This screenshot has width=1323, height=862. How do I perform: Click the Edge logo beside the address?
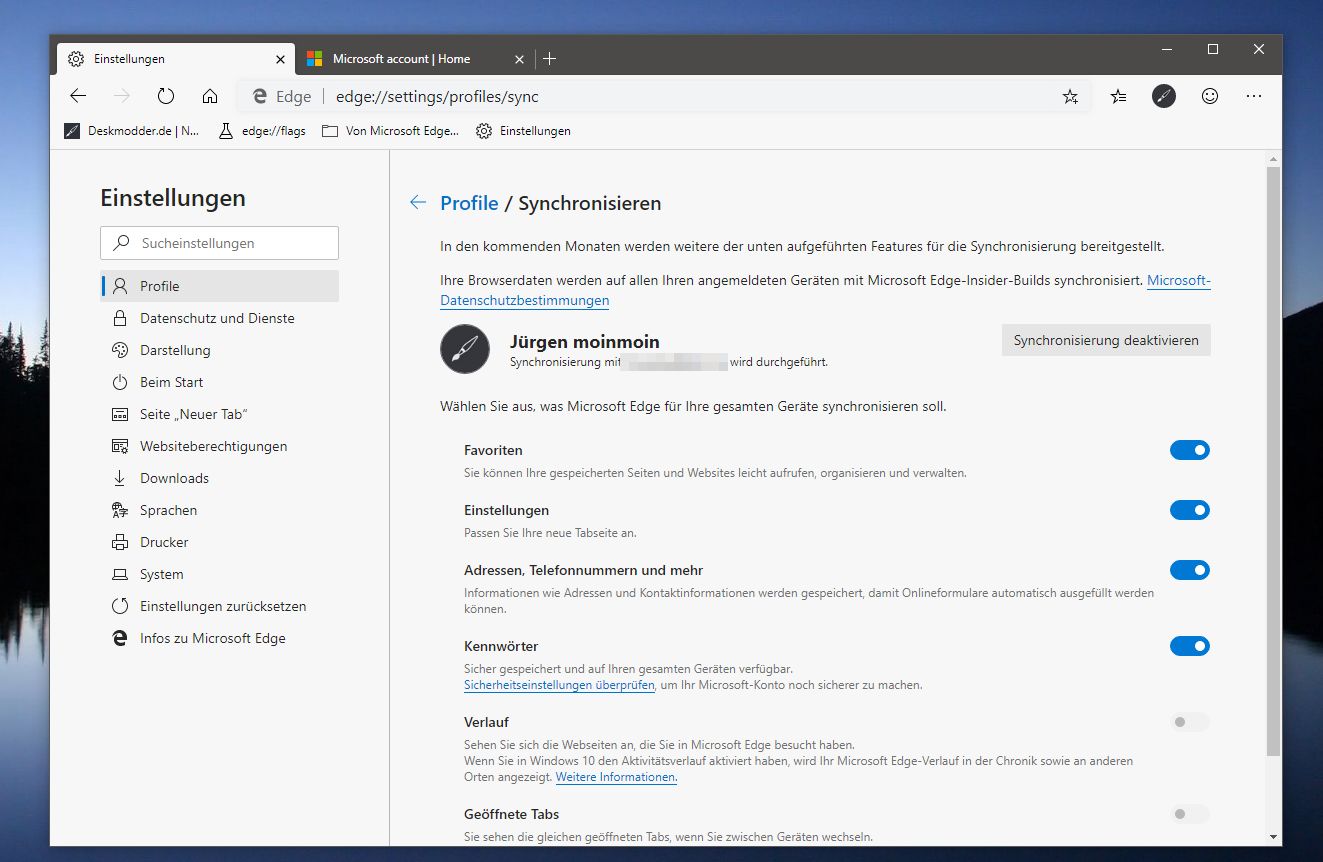(x=260, y=96)
